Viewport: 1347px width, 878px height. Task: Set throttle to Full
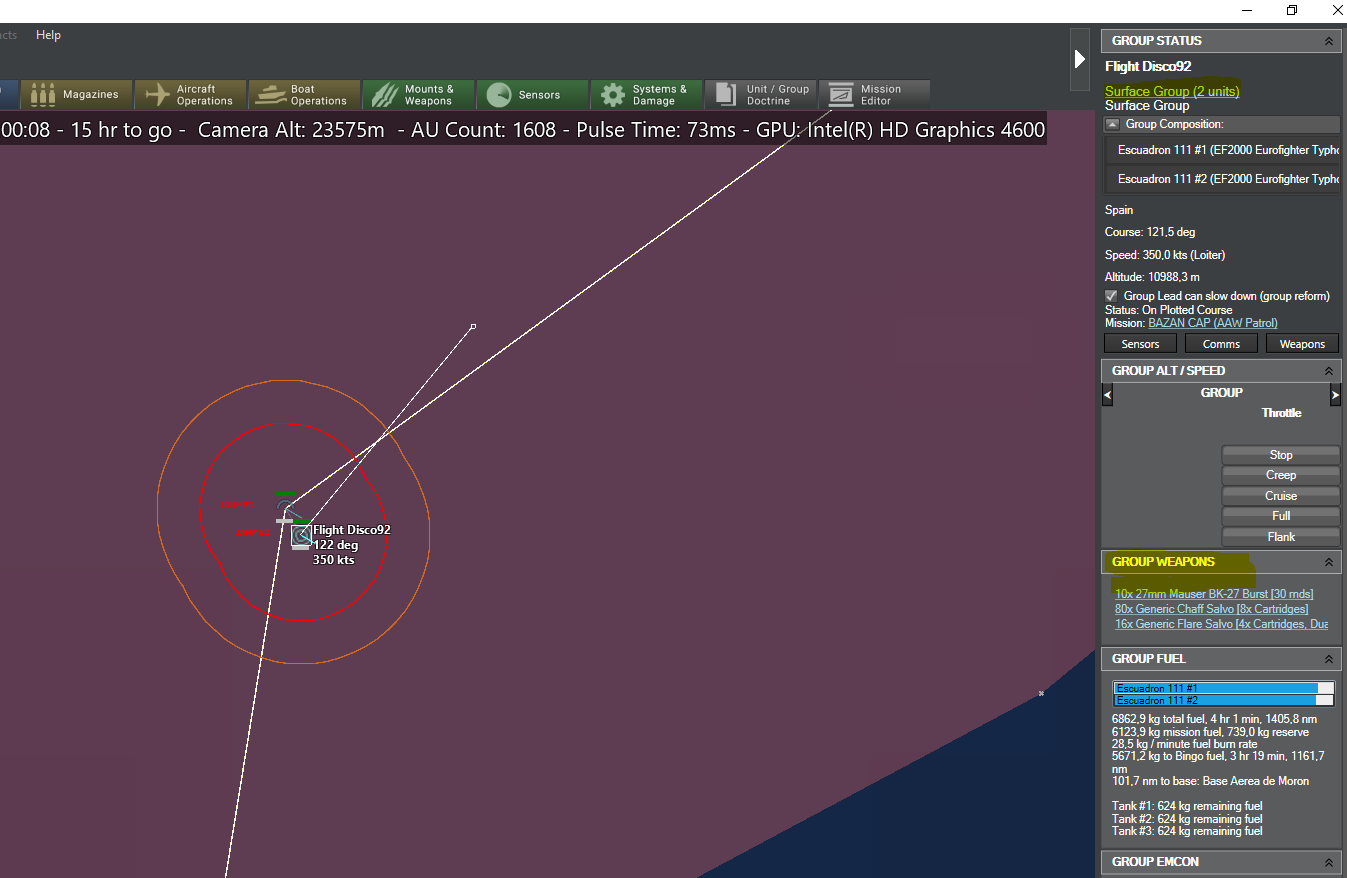point(1281,516)
